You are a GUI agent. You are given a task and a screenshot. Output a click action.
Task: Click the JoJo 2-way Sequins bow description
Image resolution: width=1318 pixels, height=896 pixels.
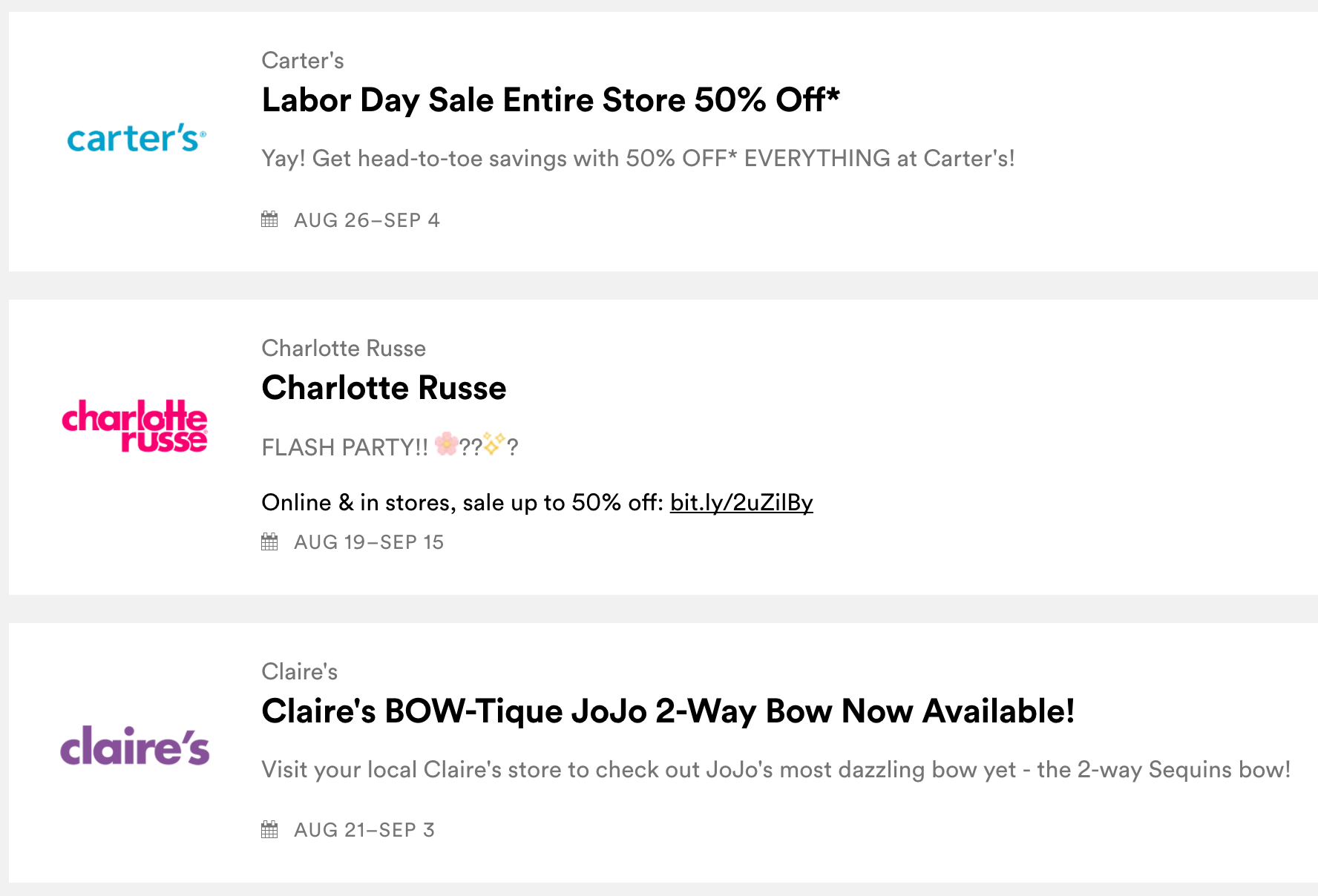776,770
